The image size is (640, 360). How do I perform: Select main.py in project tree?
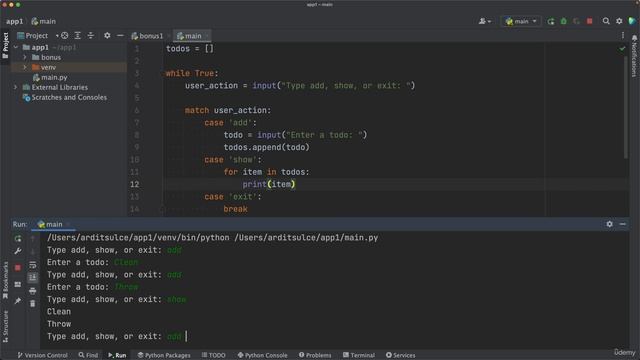coord(50,77)
